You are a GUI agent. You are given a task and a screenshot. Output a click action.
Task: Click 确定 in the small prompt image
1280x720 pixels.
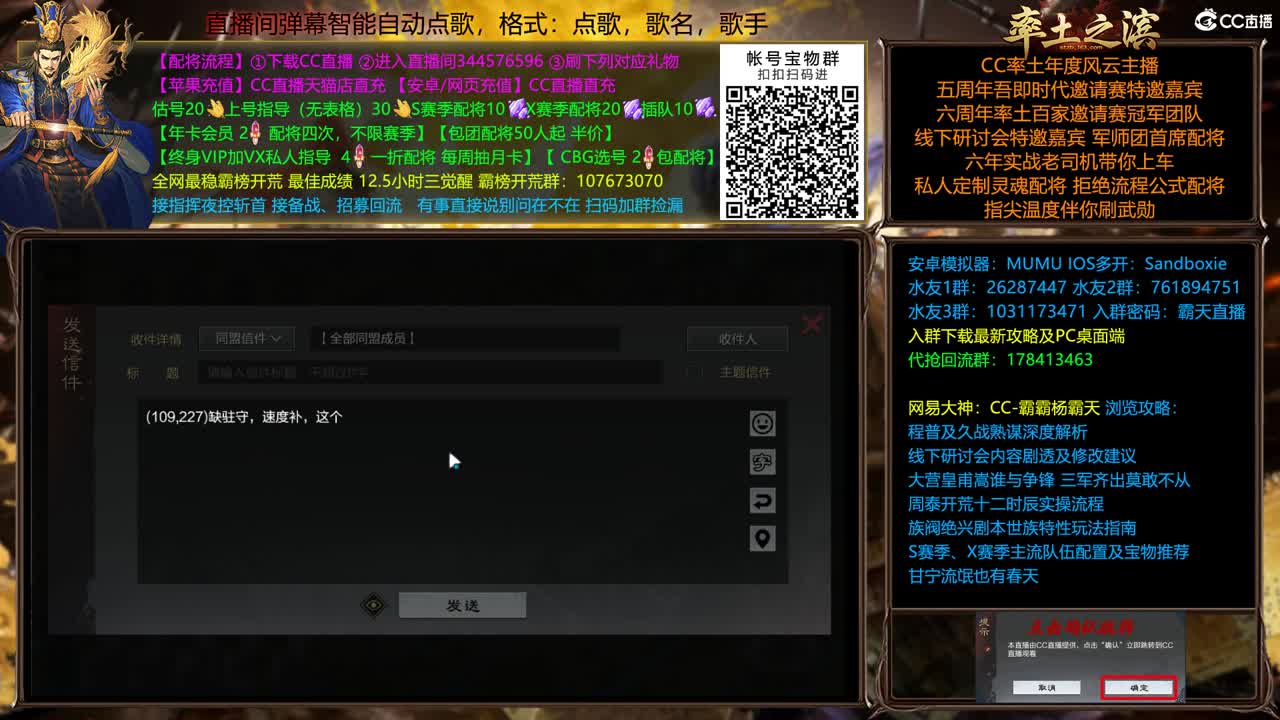coord(1138,688)
